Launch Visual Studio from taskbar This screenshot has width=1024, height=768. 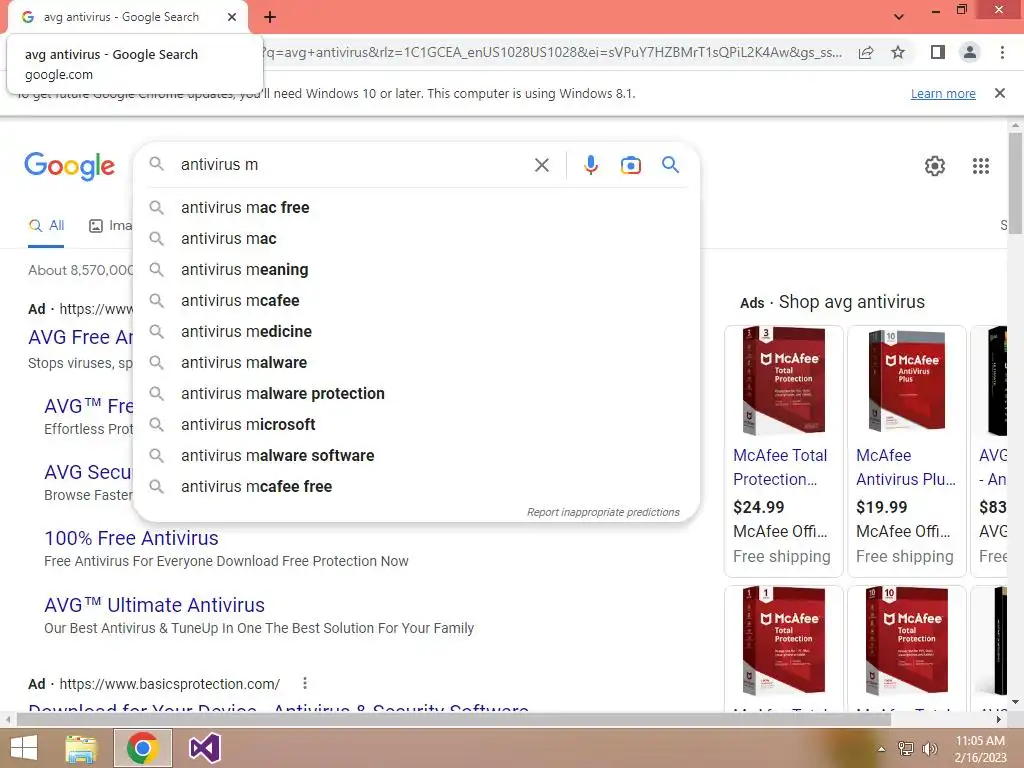[x=204, y=748]
